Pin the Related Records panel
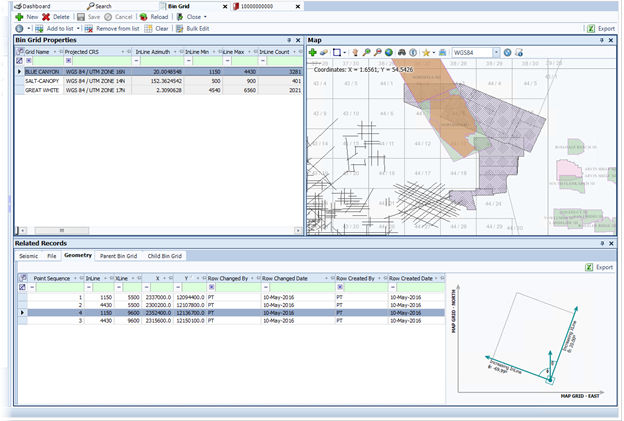The width and height of the screenshot is (624, 421). [x=602, y=243]
